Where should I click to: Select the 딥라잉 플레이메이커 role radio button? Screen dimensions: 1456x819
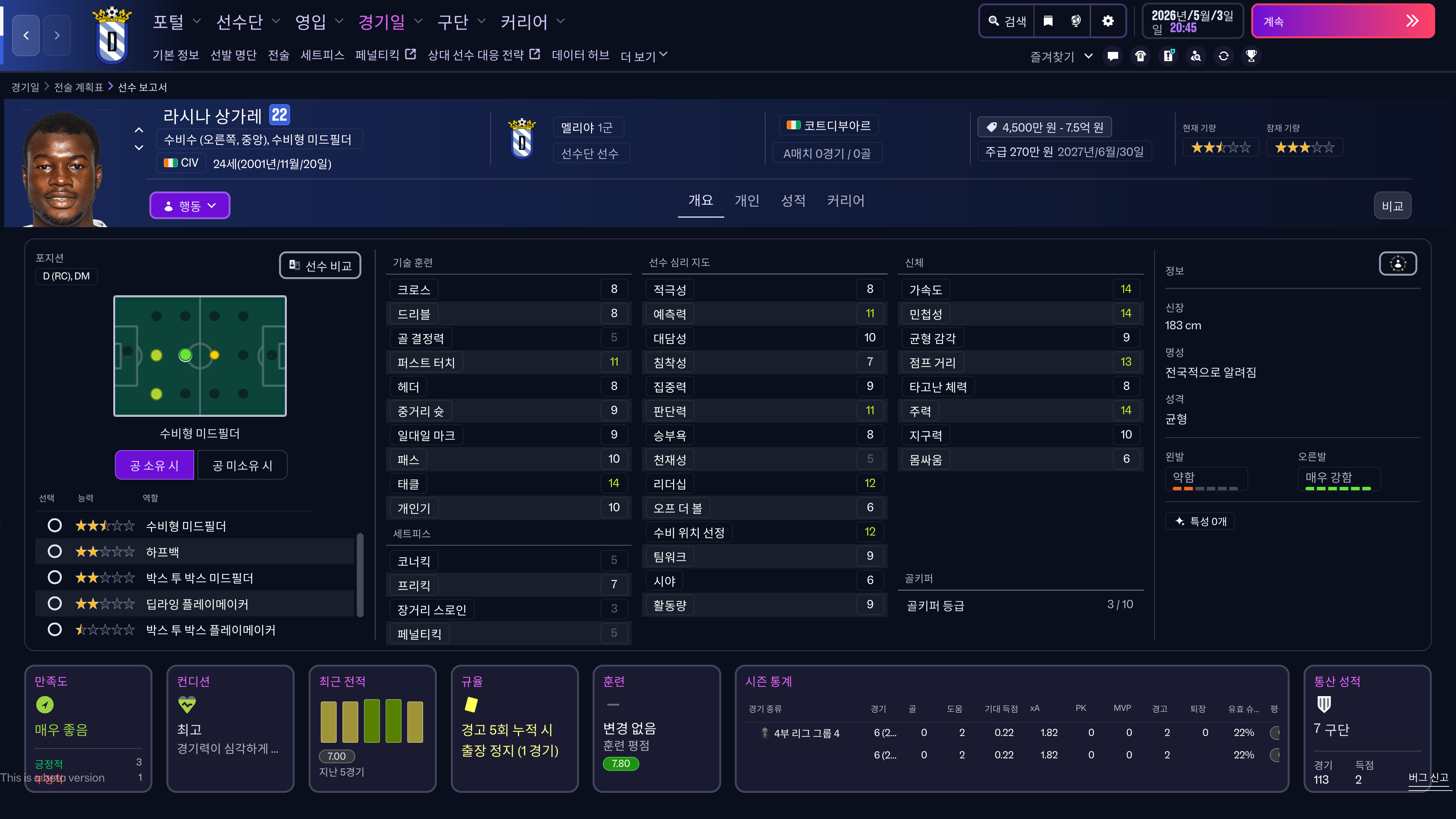coord(55,604)
